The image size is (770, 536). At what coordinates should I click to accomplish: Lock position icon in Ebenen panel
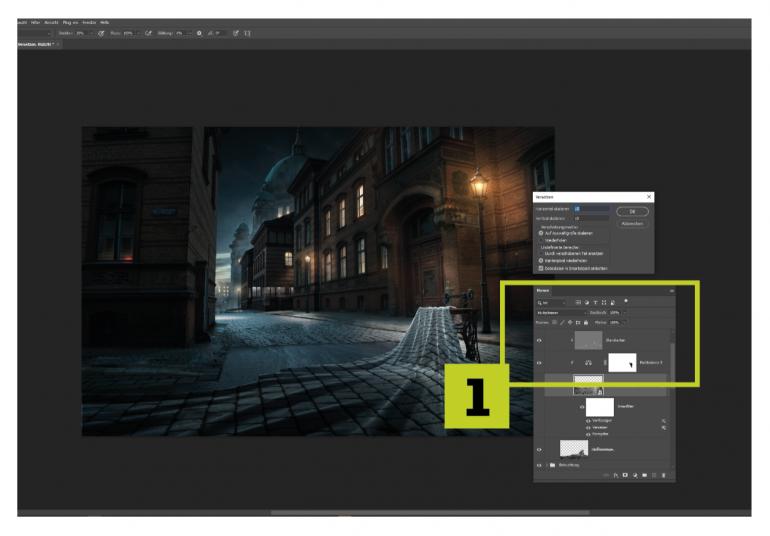coord(571,322)
